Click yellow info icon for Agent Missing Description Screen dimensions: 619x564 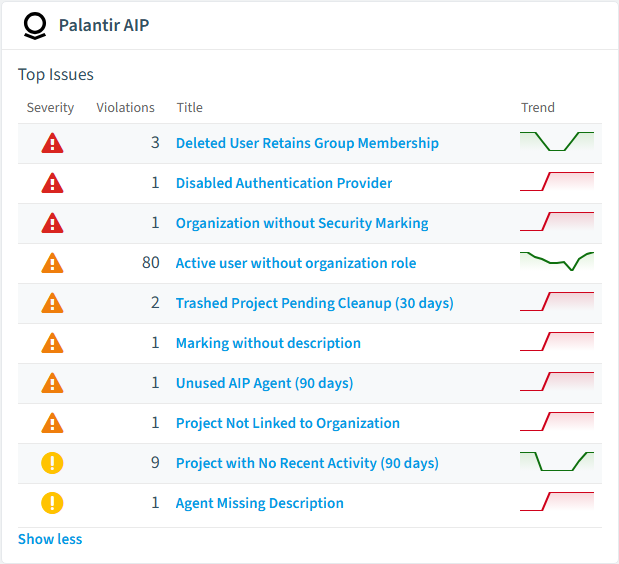click(53, 503)
